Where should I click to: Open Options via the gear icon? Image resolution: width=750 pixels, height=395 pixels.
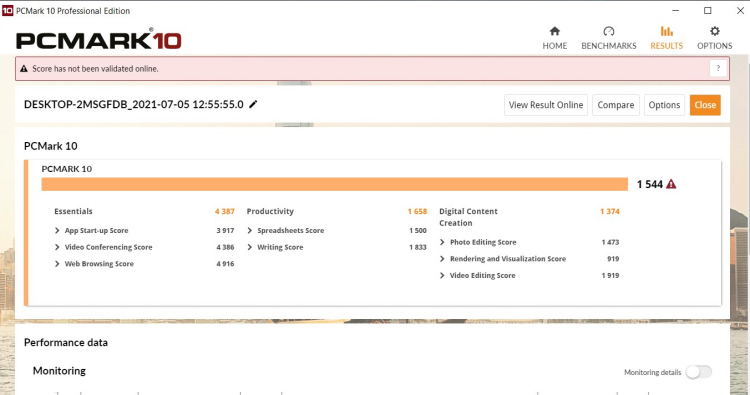(x=714, y=32)
